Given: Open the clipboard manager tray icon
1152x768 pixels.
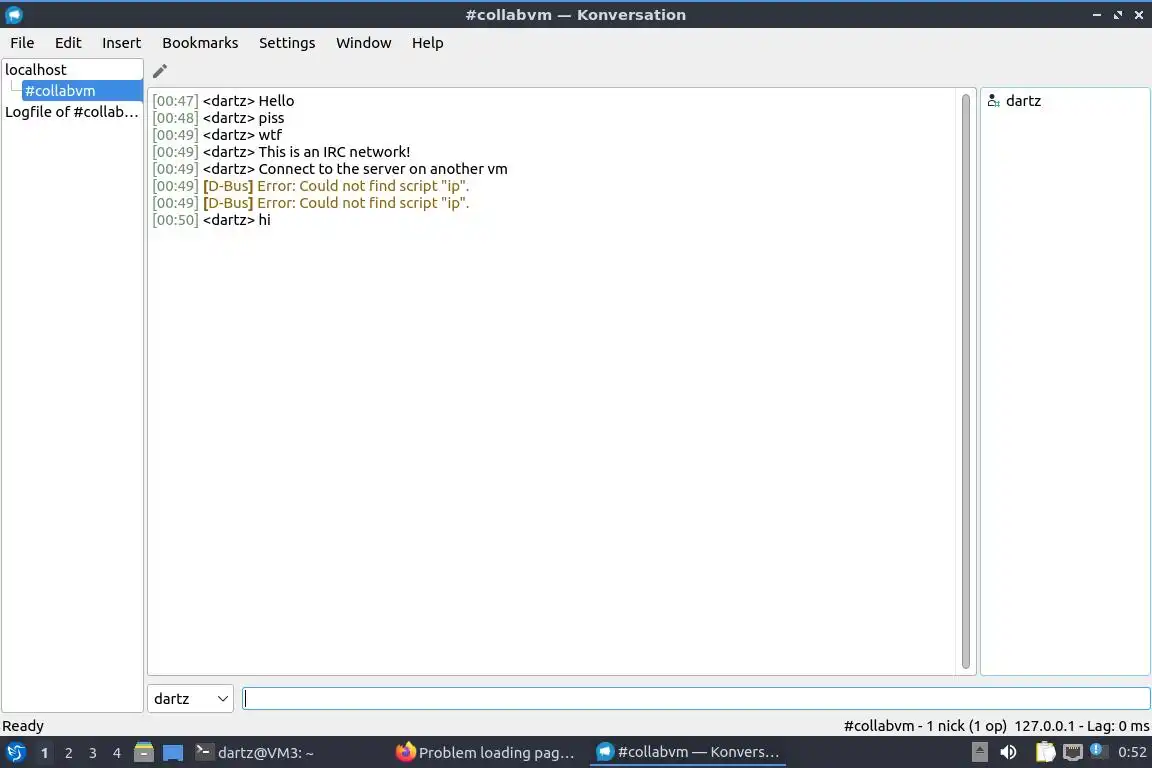Looking at the screenshot, I should coord(1045,753).
